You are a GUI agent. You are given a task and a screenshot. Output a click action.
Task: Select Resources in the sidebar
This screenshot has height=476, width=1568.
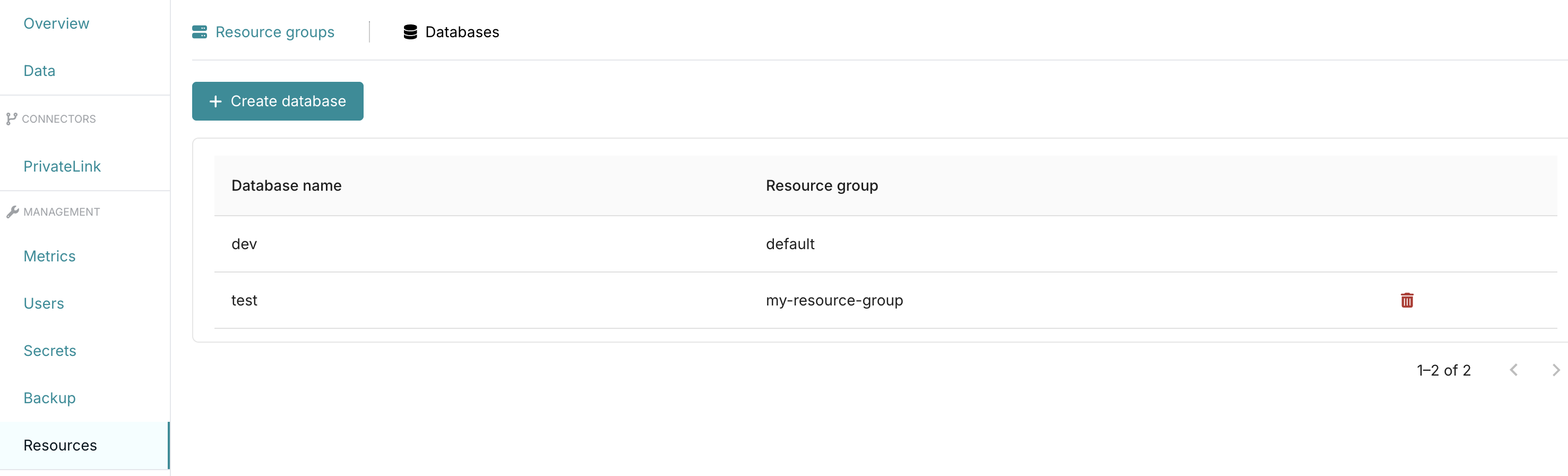(84, 446)
